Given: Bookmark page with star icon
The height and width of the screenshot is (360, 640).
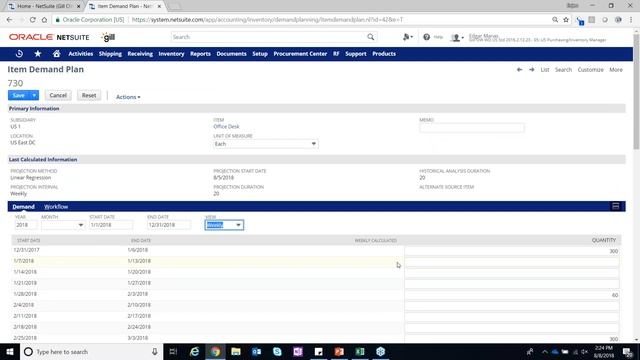Looking at the screenshot, I should [x=566, y=20].
